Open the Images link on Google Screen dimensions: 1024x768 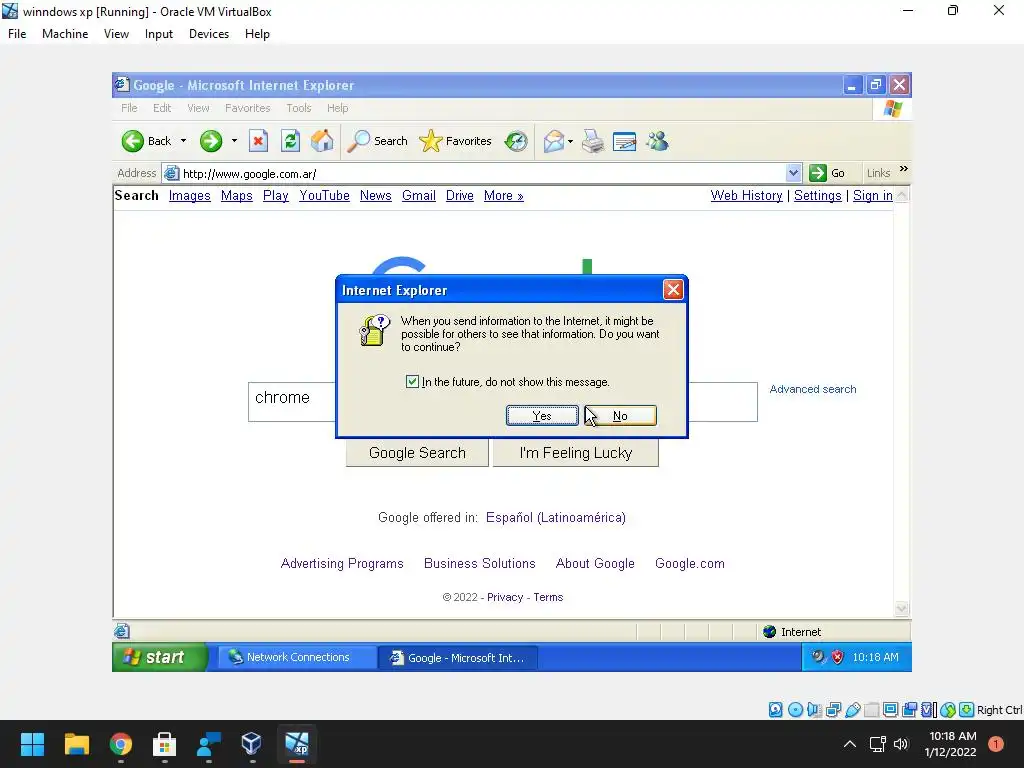tap(189, 195)
